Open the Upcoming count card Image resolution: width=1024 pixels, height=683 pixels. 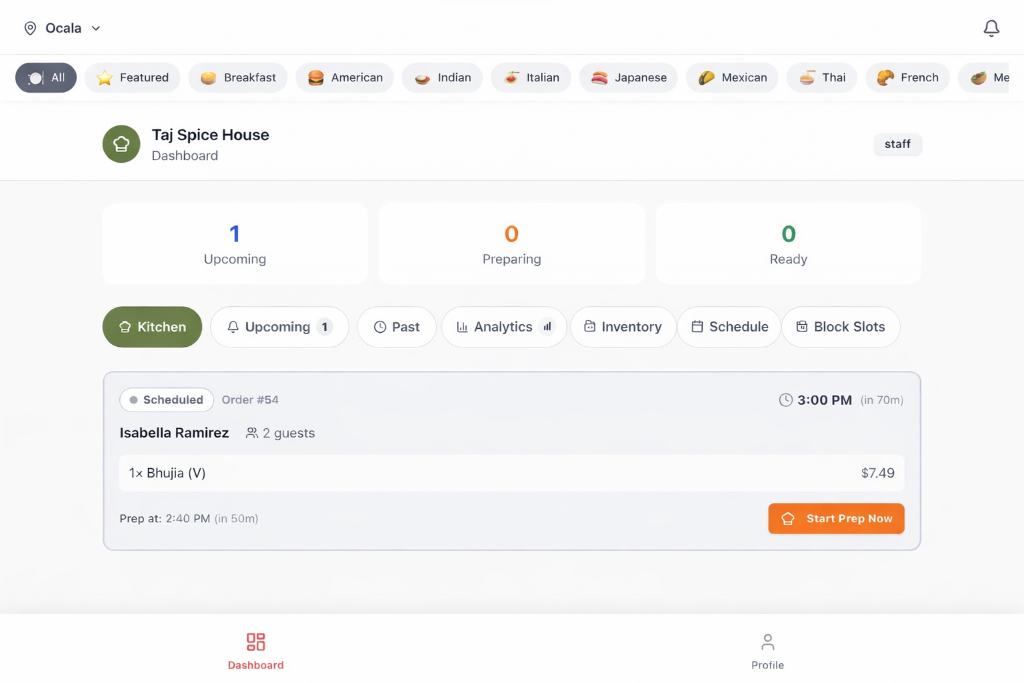234,244
